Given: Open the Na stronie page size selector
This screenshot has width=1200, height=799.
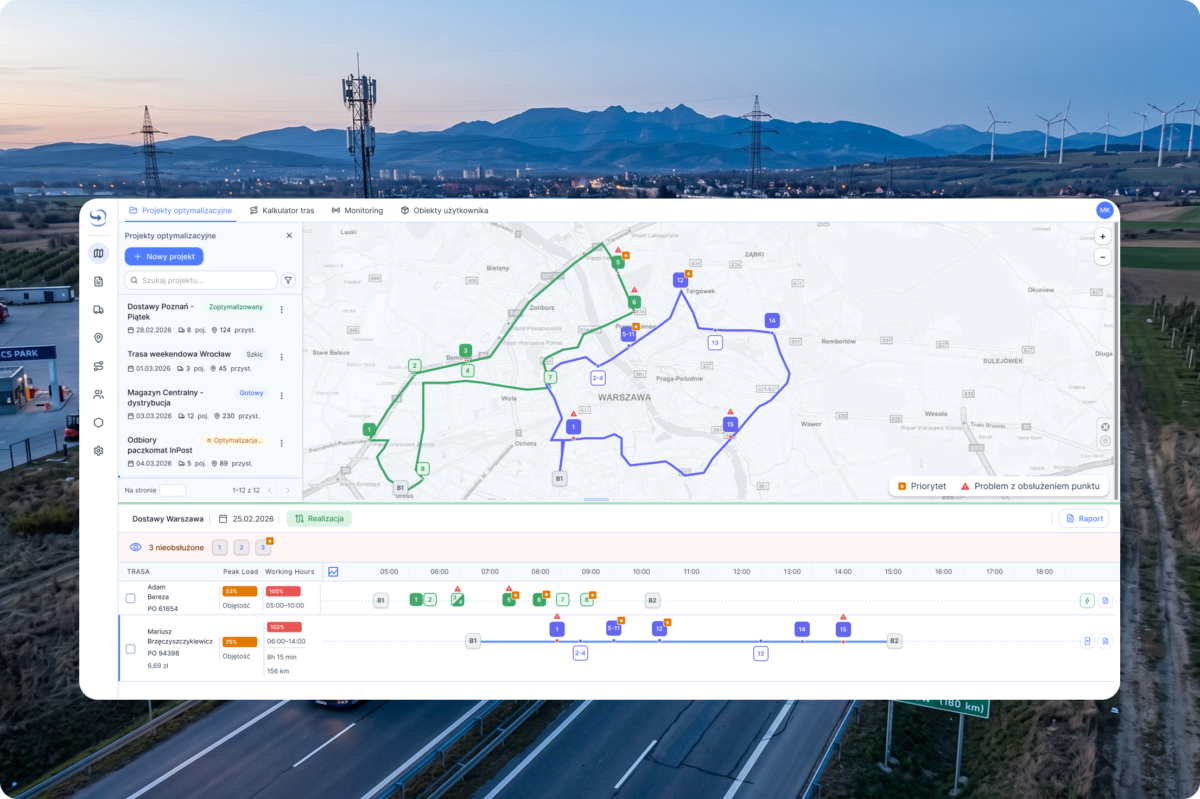Looking at the screenshot, I should [x=173, y=490].
